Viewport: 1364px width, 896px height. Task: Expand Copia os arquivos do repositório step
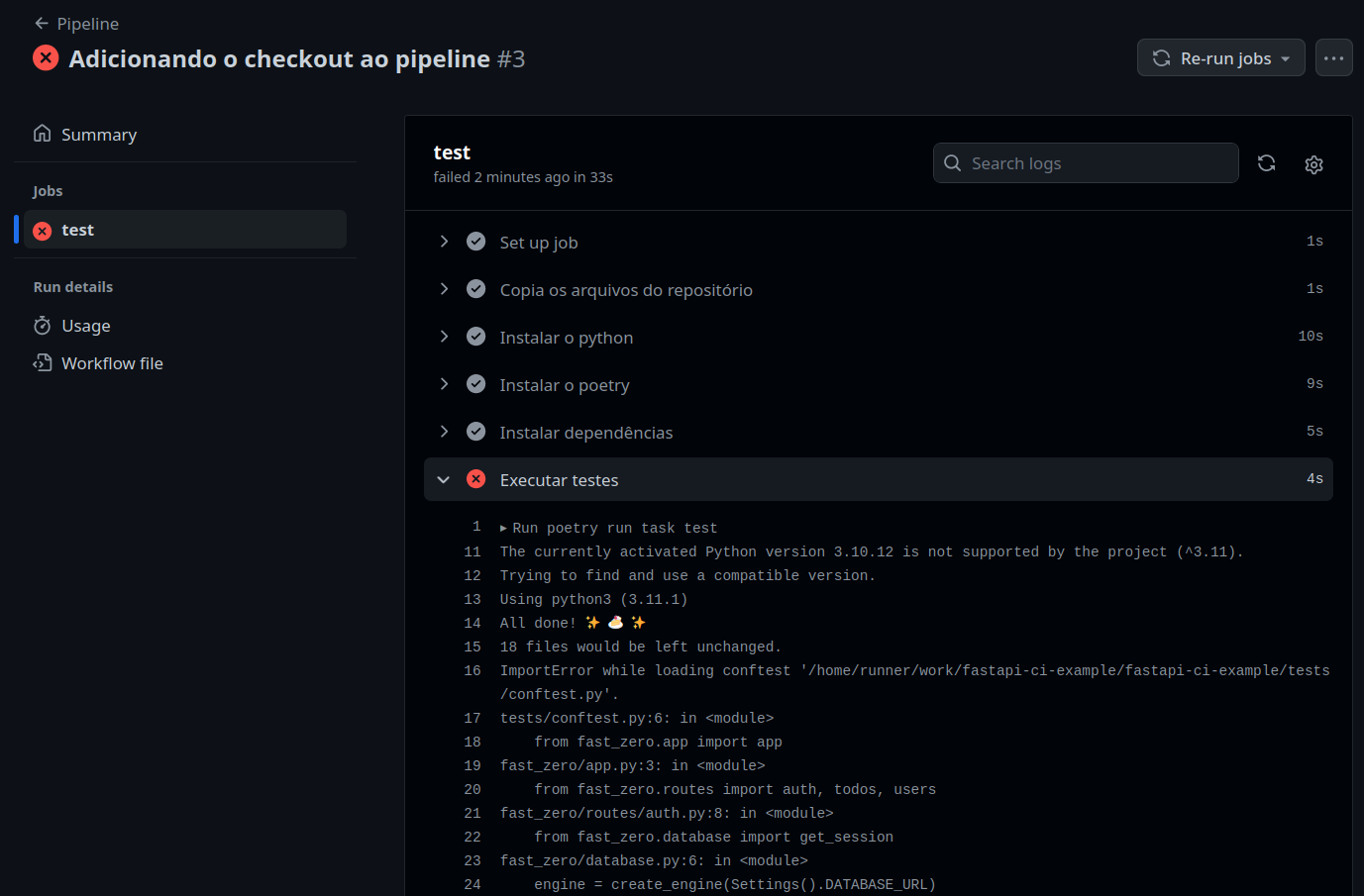click(x=444, y=289)
